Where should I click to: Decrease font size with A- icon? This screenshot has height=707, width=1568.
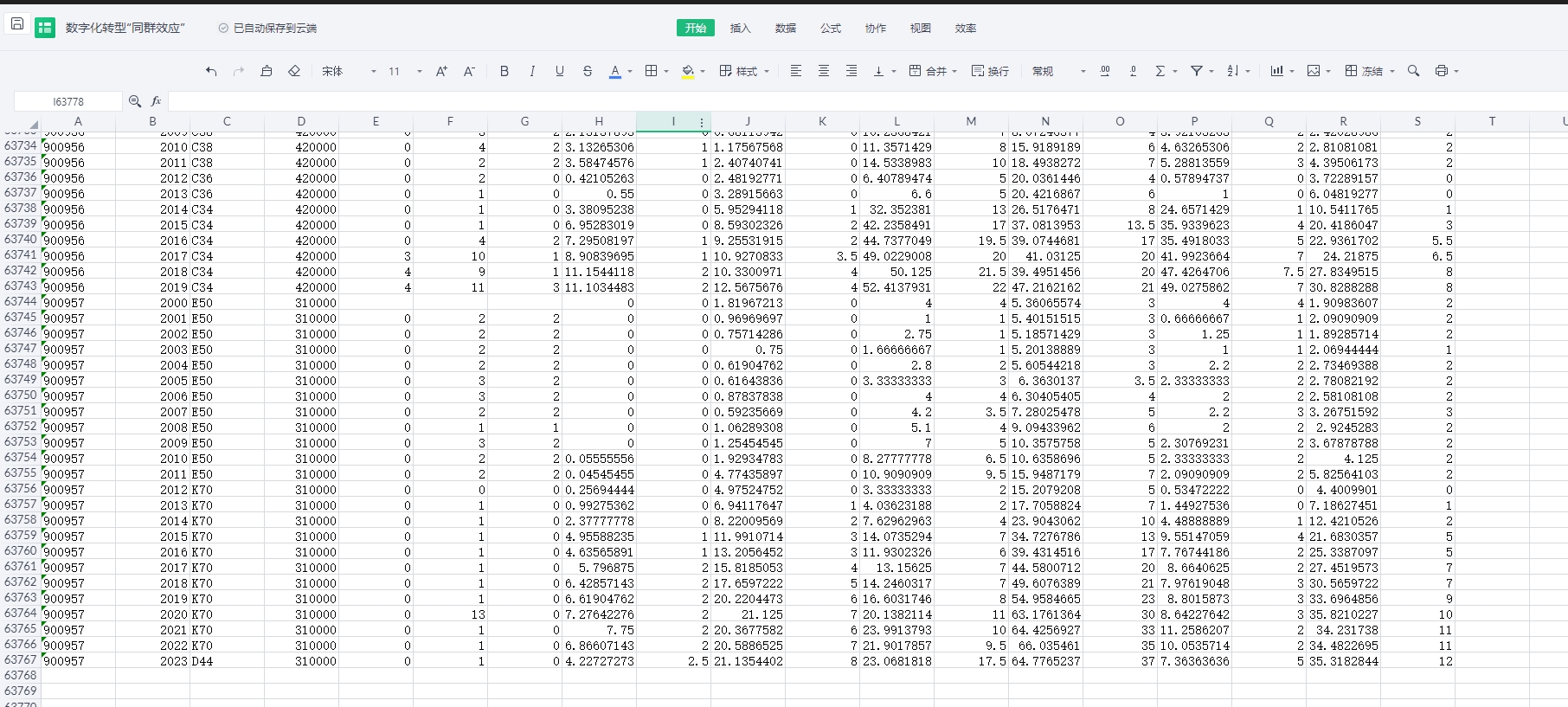(x=469, y=71)
